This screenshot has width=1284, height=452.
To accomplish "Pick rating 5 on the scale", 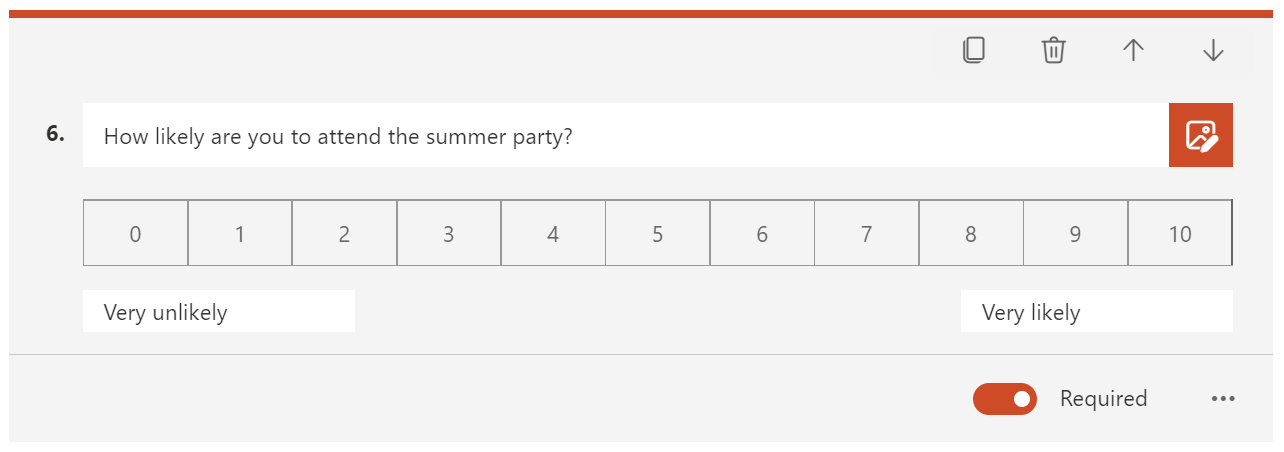I will [658, 233].
